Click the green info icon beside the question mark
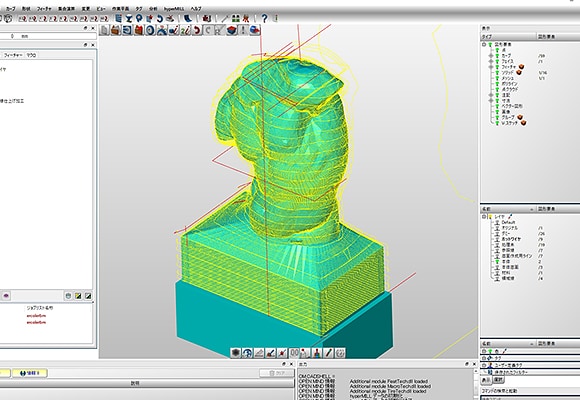Viewport: 580px width, 400px height. [x=275, y=18]
